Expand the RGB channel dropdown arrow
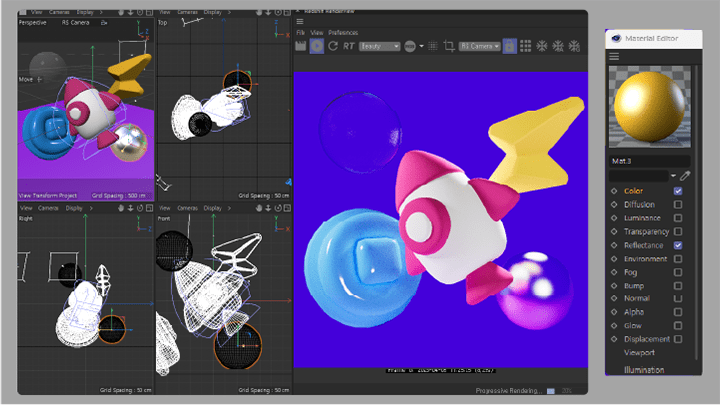This screenshot has height=405, width=720. (422, 46)
